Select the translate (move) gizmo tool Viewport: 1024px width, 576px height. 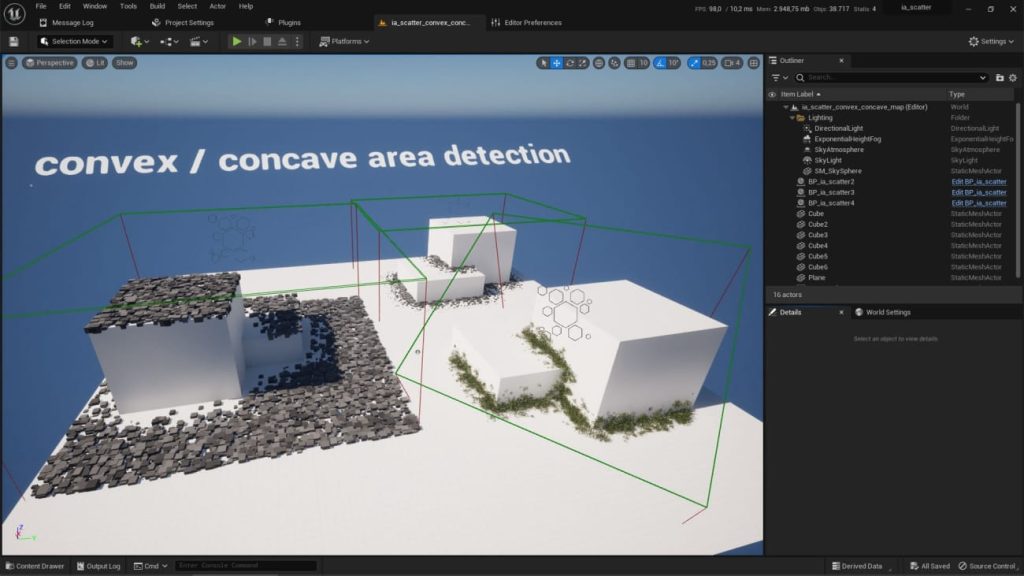pos(557,63)
